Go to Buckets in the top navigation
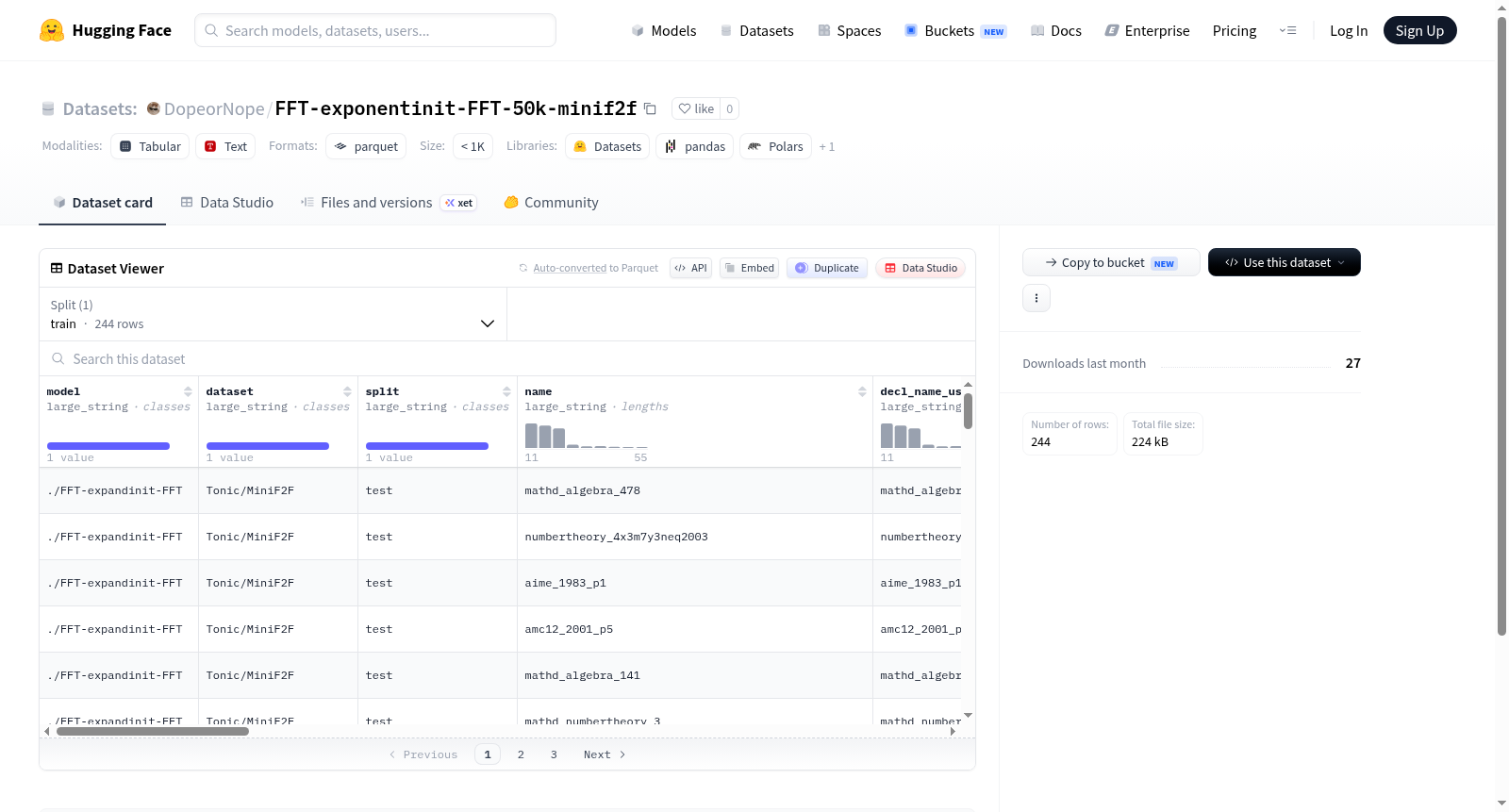The width and height of the screenshot is (1509, 812). pyautogui.click(x=955, y=30)
